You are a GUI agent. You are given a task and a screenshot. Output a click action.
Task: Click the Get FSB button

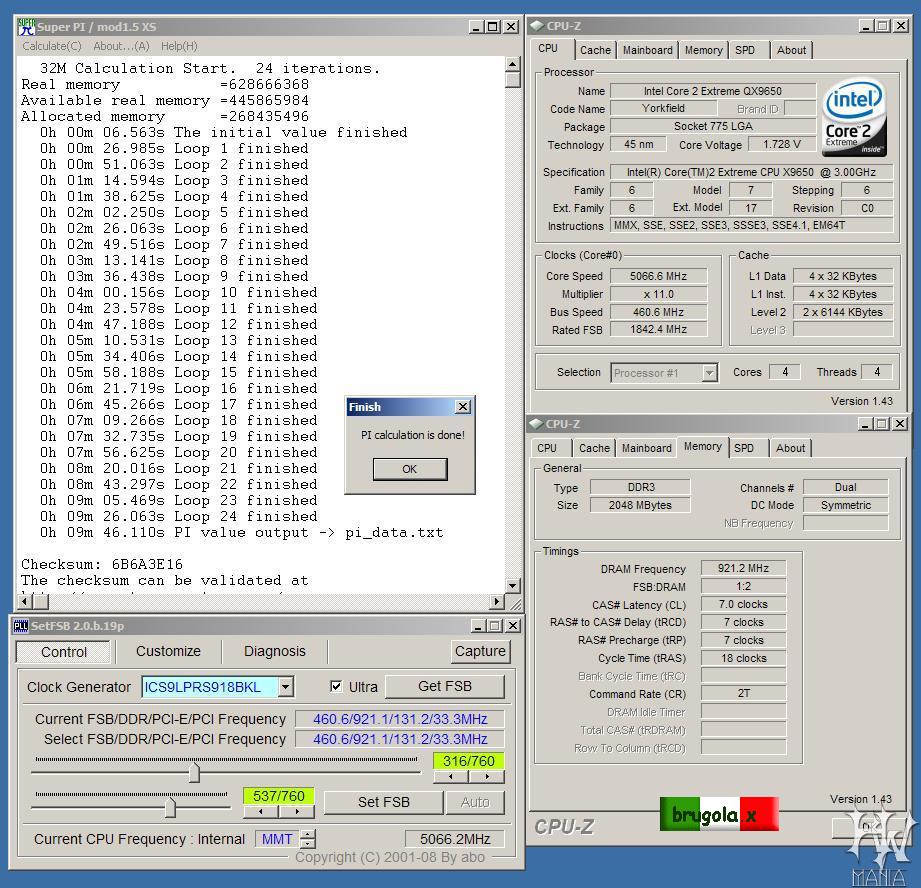(445, 687)
